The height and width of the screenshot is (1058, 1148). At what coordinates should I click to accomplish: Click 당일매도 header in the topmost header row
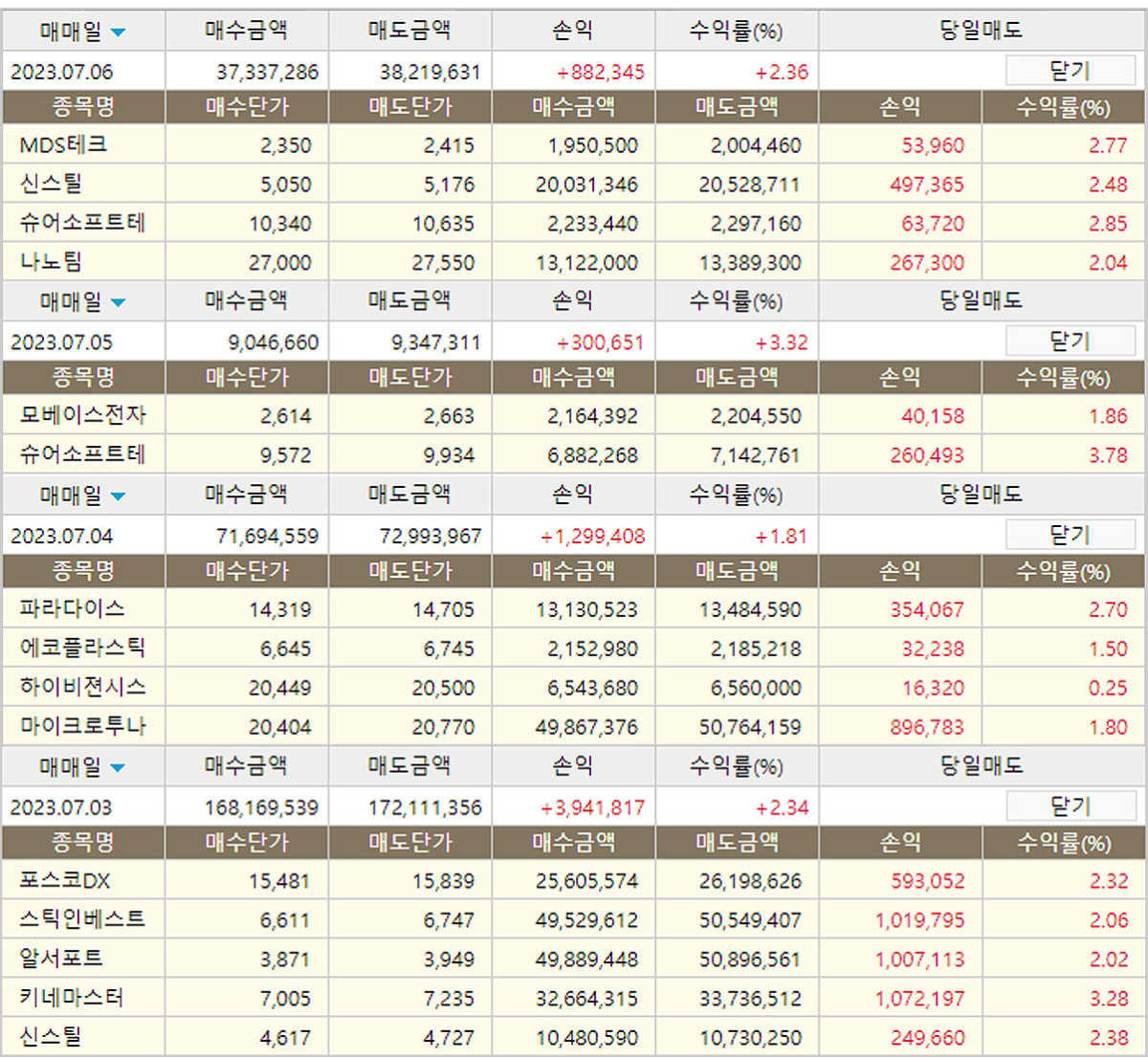pos(981,31)
